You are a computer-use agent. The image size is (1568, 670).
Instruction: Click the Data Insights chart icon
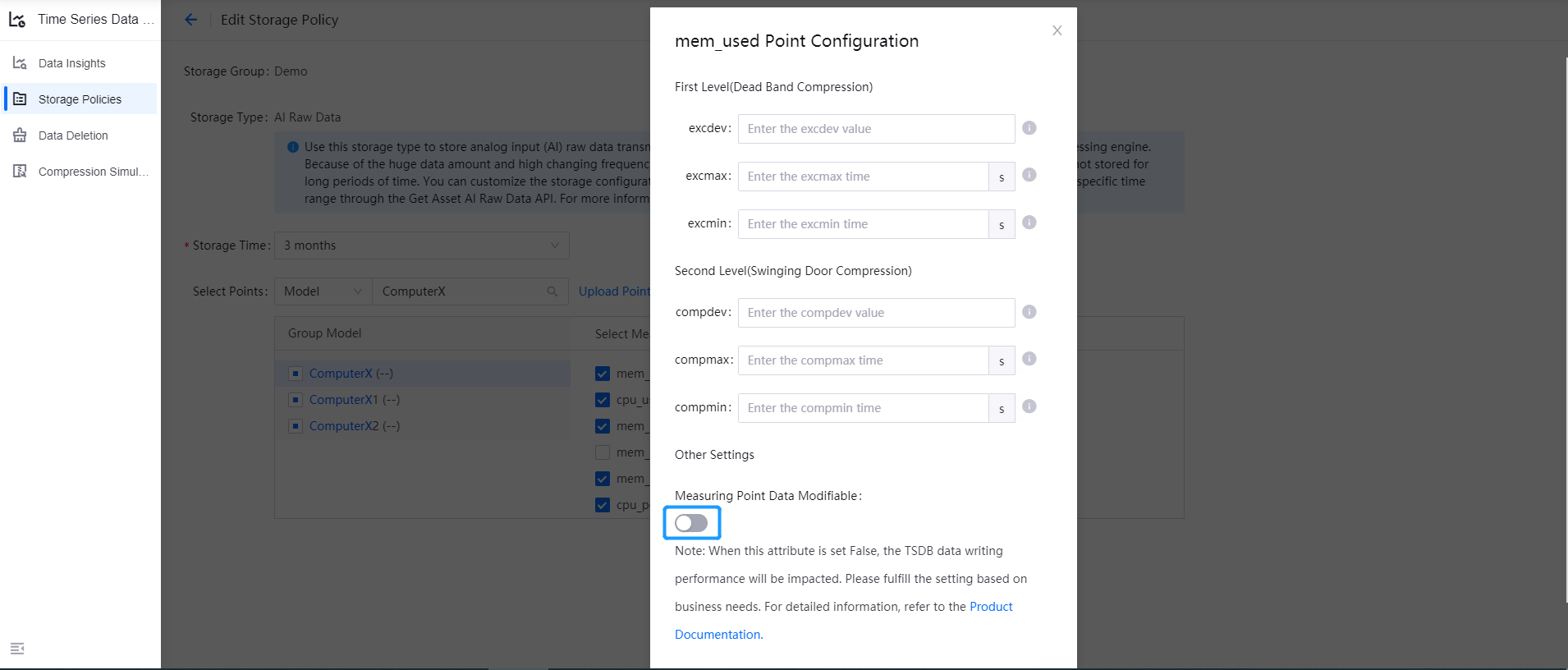pyautogui.click(x=20, y=63)
